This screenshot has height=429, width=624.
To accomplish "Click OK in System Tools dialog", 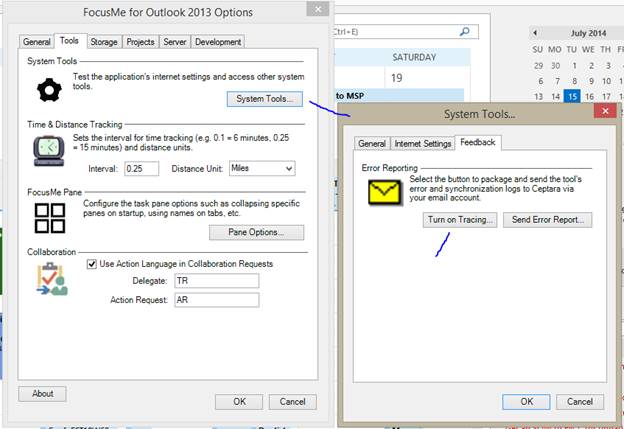I will 526,402.
